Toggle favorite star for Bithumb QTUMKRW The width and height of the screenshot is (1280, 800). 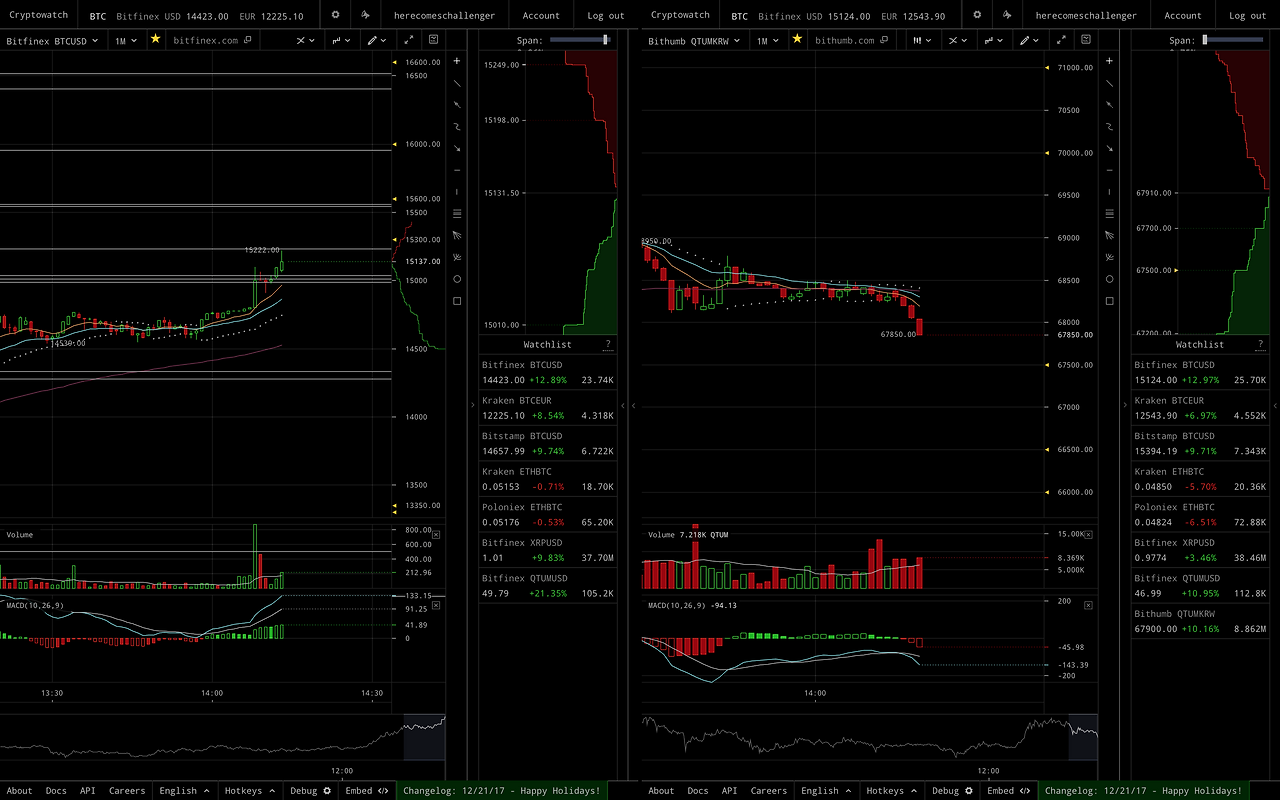[x=797, y=40]
